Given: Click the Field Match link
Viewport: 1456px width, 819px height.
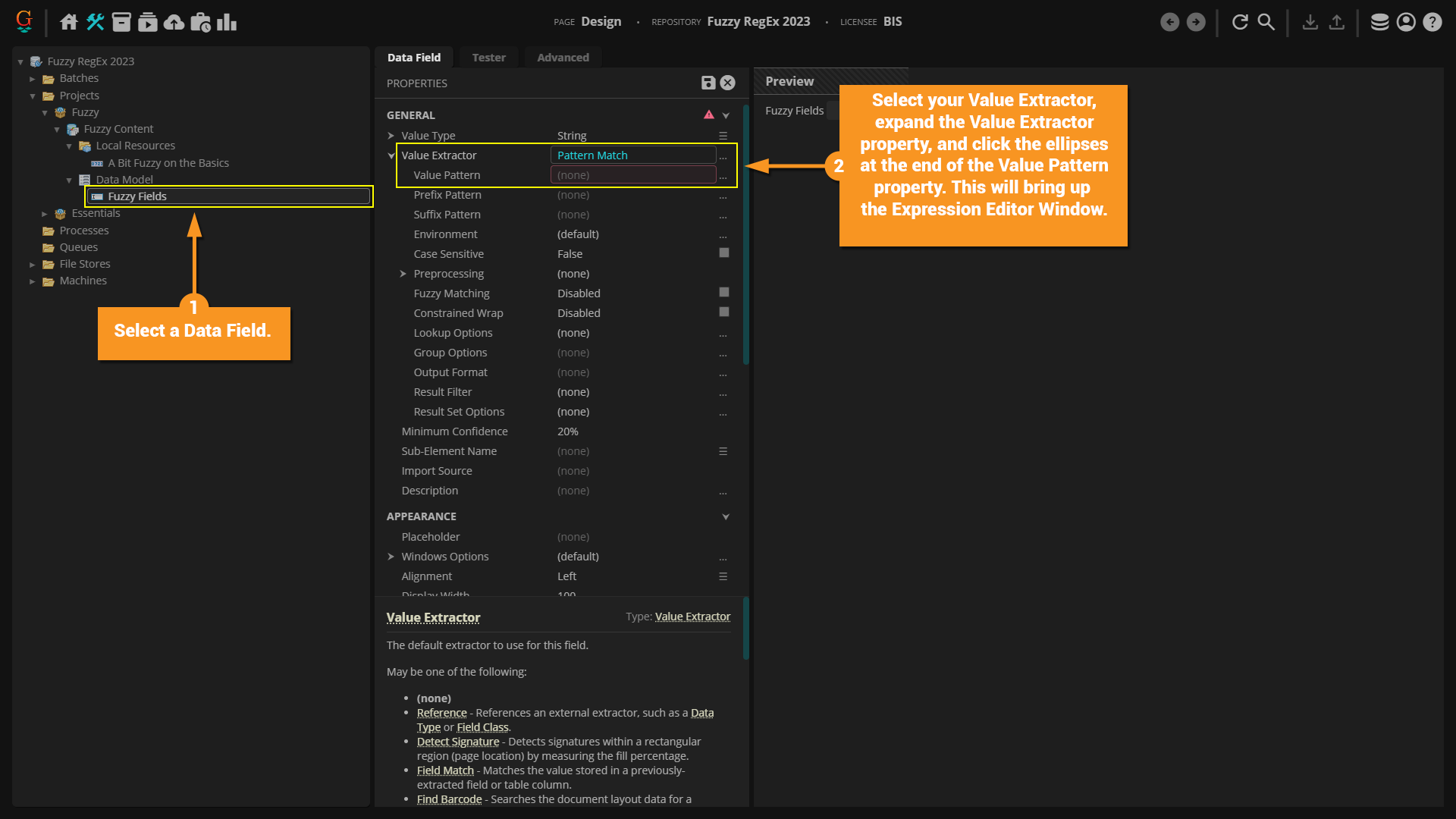Looking at the screenshot, I should 445,770.
